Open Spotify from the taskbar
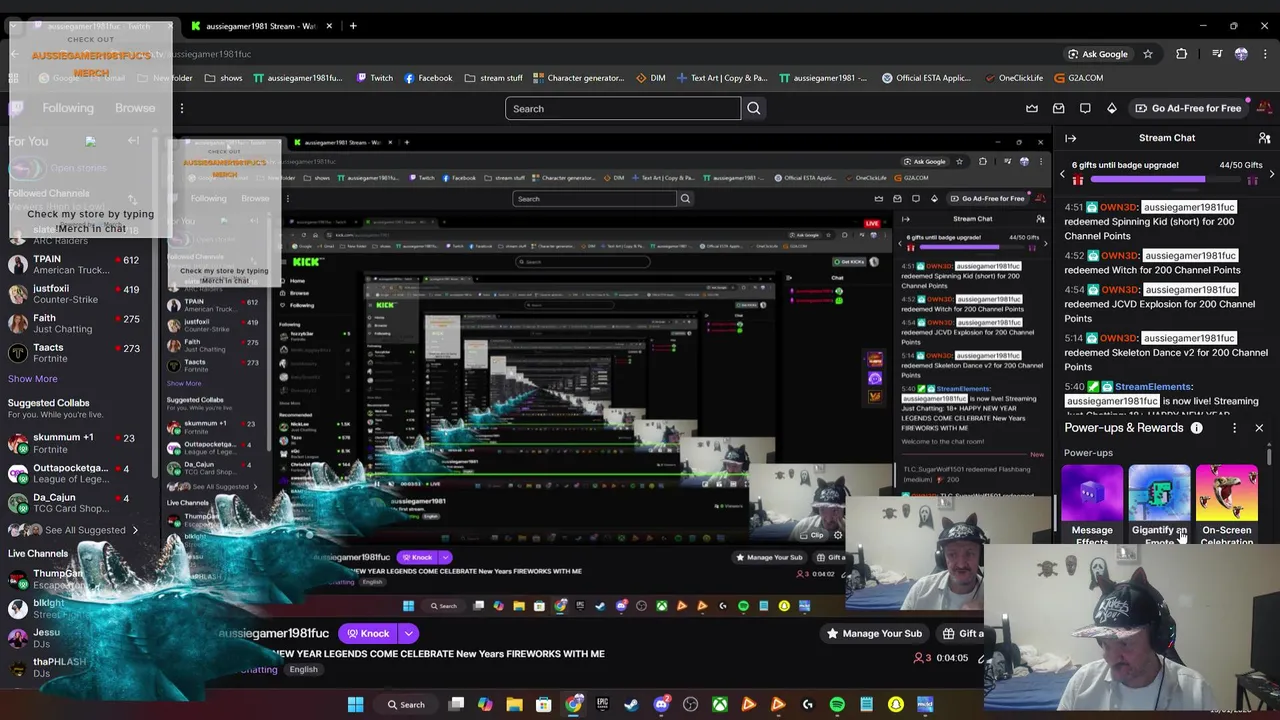This screenshot has height=720, width=1280. (837, 705)
